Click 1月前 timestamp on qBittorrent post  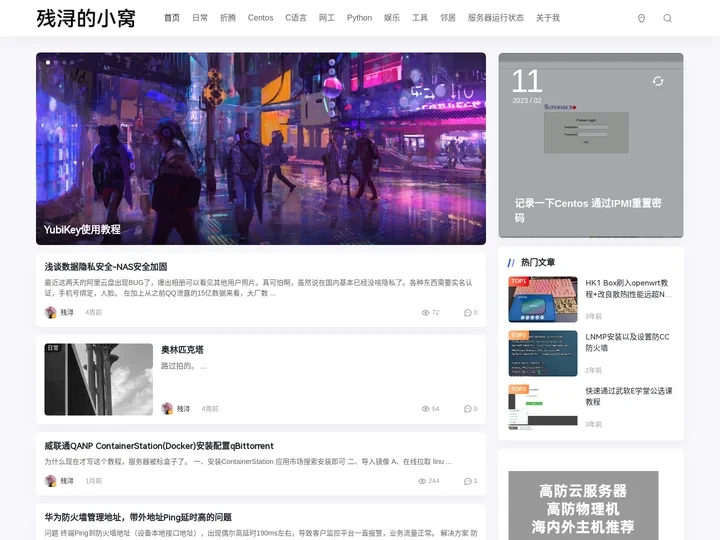pos(94,481)
